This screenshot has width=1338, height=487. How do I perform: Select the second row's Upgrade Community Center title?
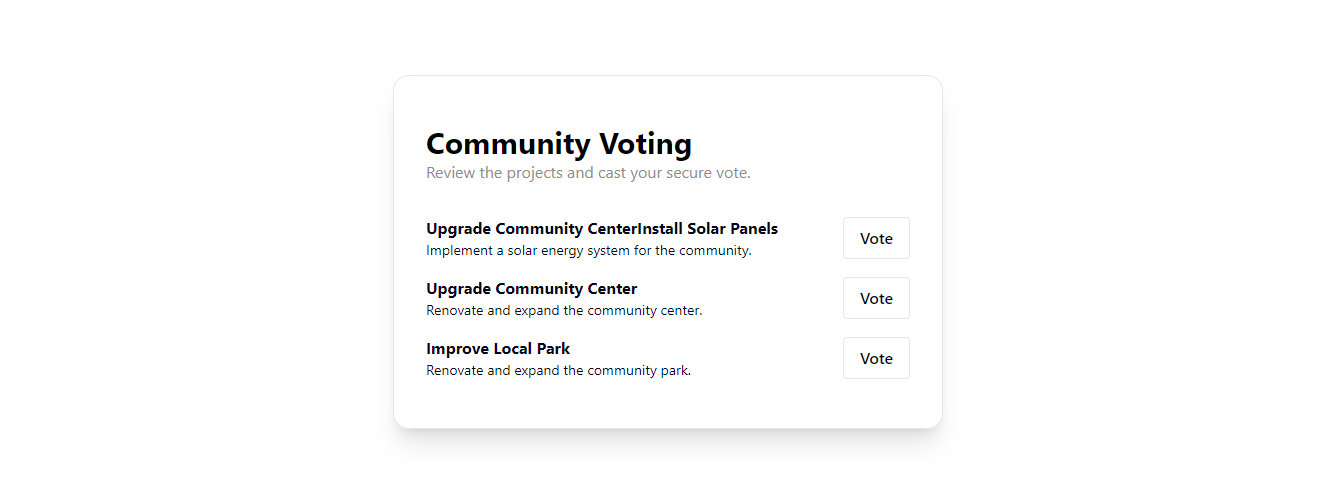pos(531,289)
